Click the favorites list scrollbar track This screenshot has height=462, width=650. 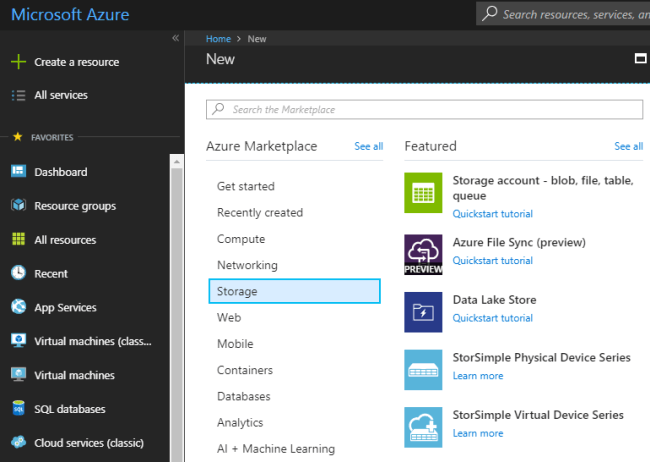177,315
